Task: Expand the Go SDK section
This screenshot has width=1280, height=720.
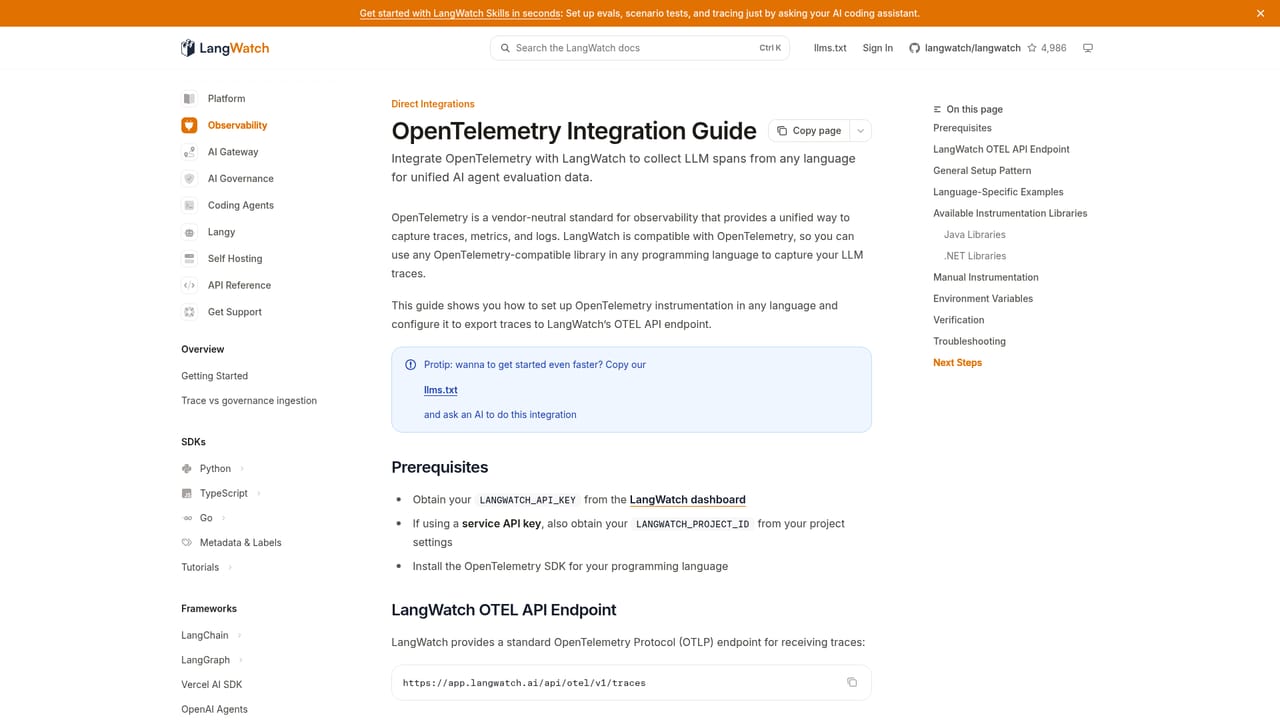Action: [223, 518]
